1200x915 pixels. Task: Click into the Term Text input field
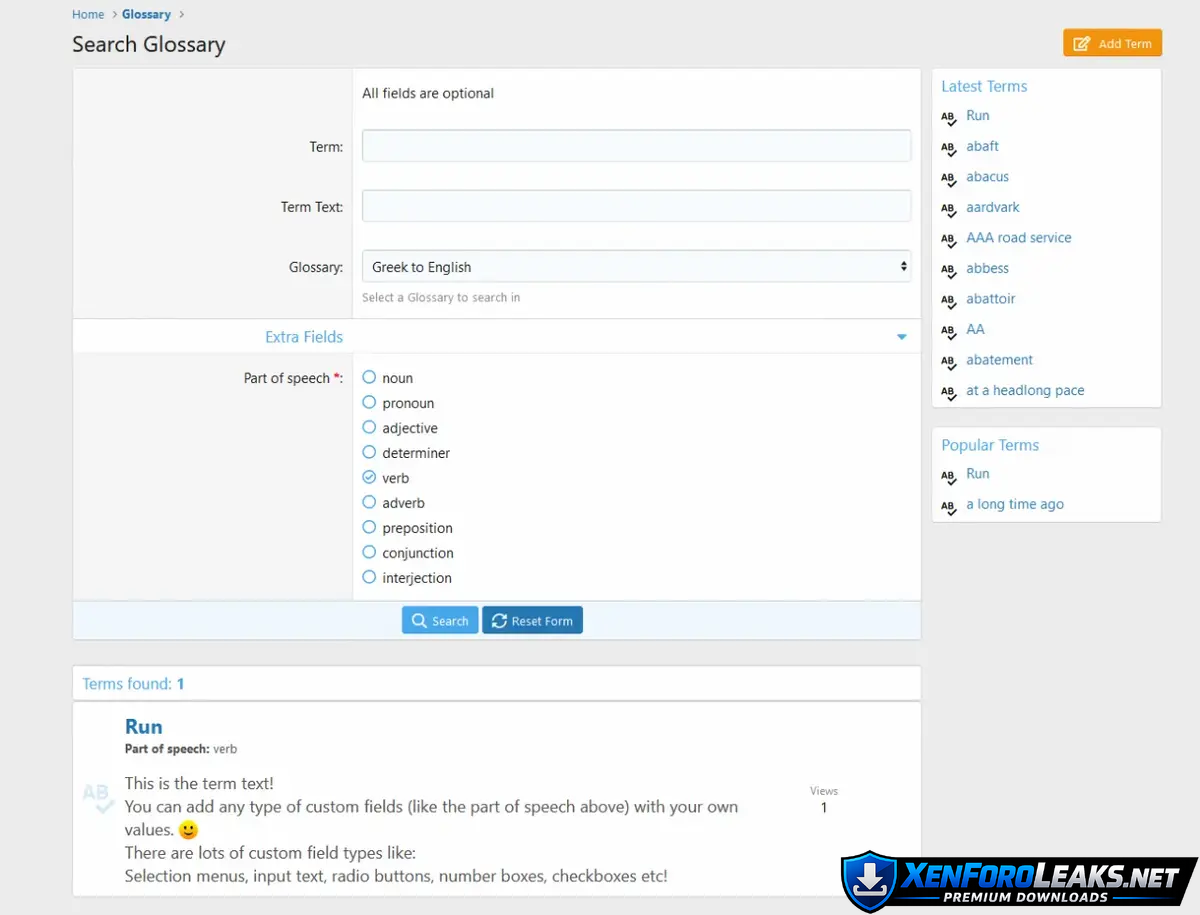pyautogui.click(x=636, y=206)
